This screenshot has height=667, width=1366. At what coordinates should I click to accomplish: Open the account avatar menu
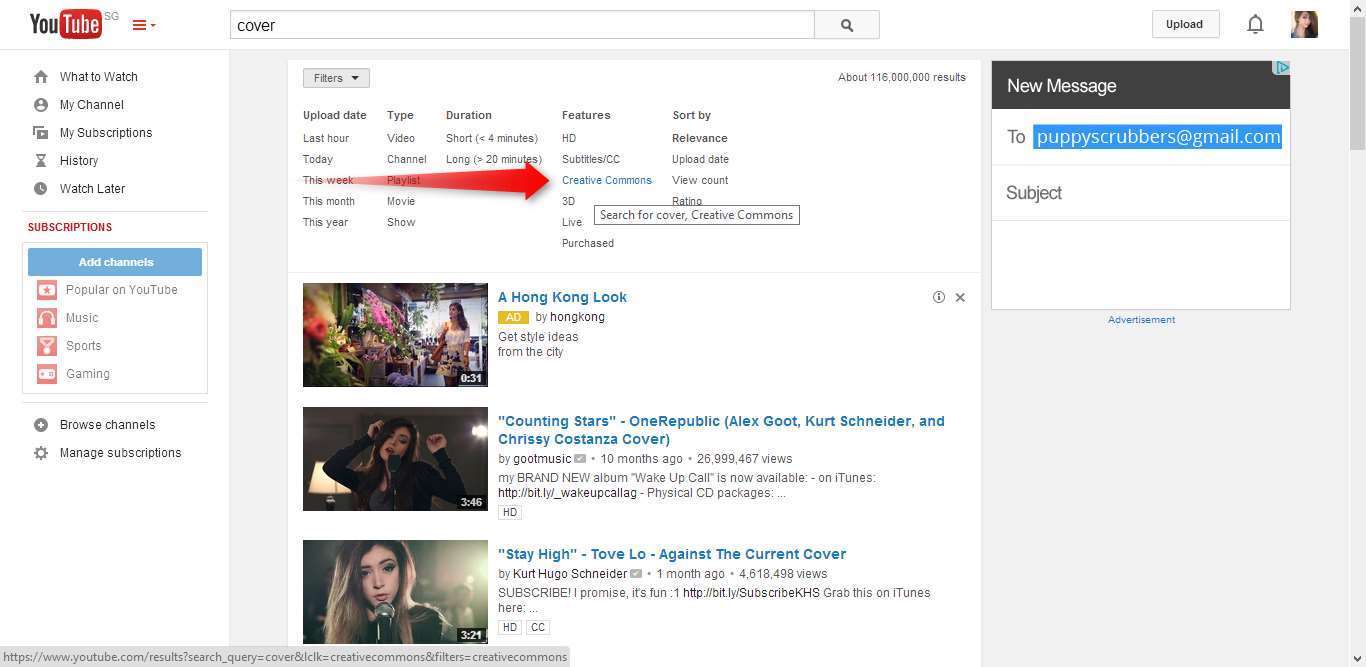(1304, 24)
